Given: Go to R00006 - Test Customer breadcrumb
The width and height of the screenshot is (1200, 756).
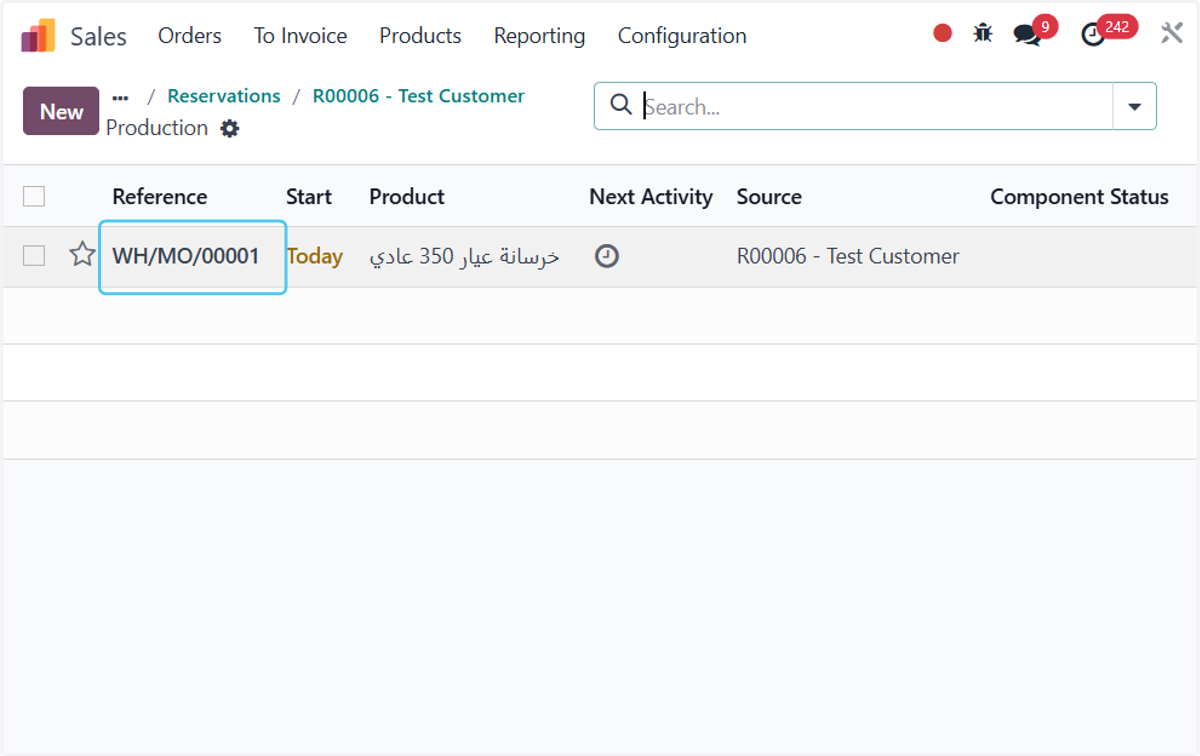Looking at the screenshot, I should [418, 96].
